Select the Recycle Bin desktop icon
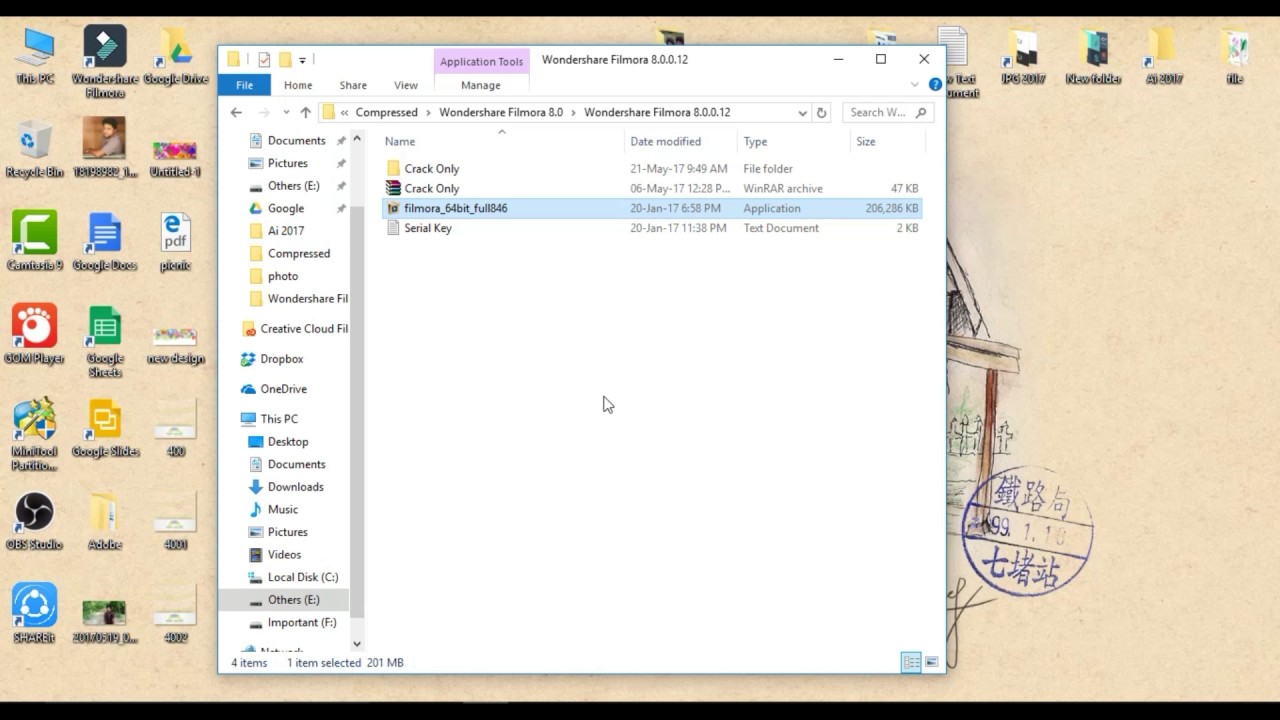Screen dimensions: 1280x720 35,150
